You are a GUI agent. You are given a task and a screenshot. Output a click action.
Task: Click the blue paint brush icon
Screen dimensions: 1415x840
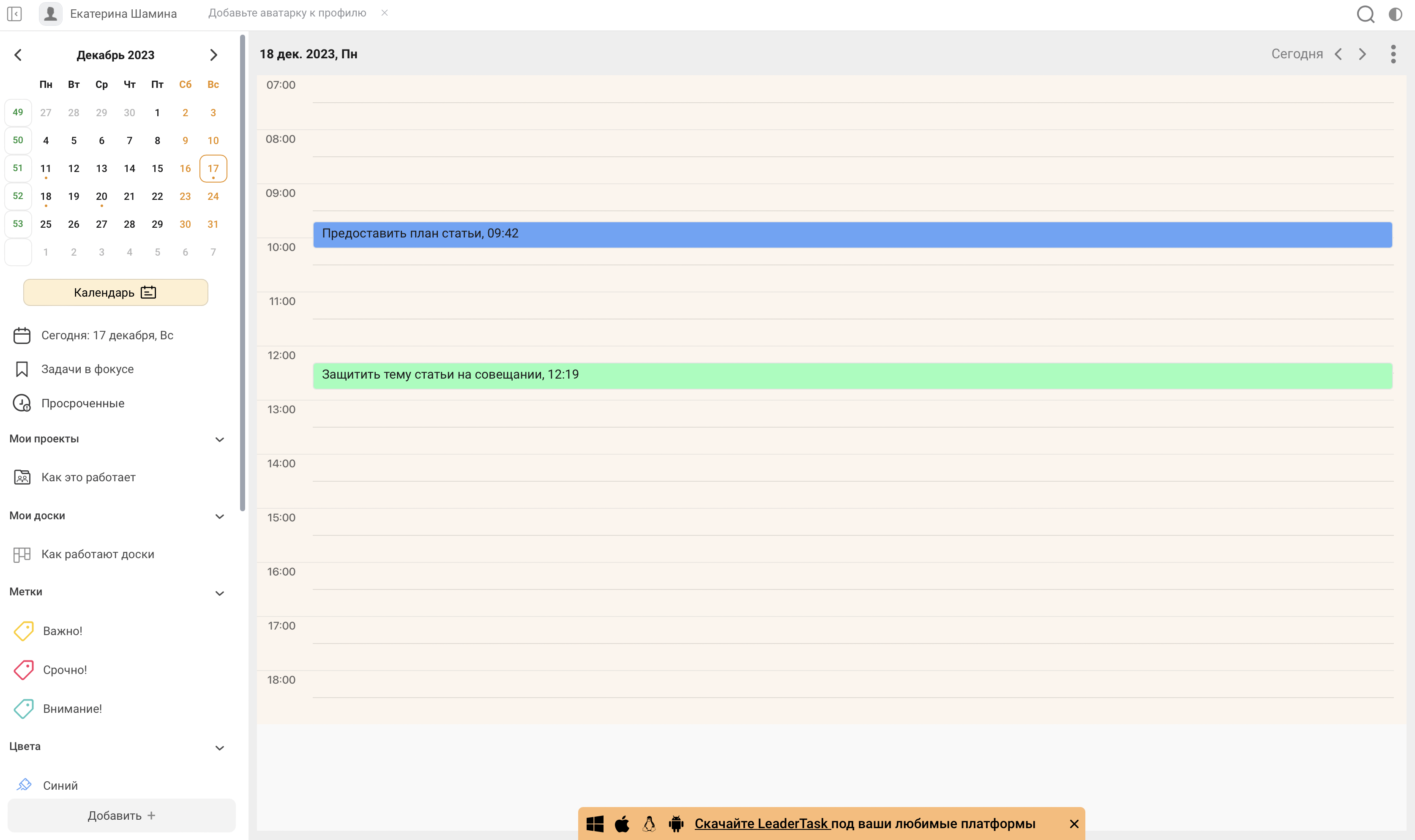pos(24,785)
